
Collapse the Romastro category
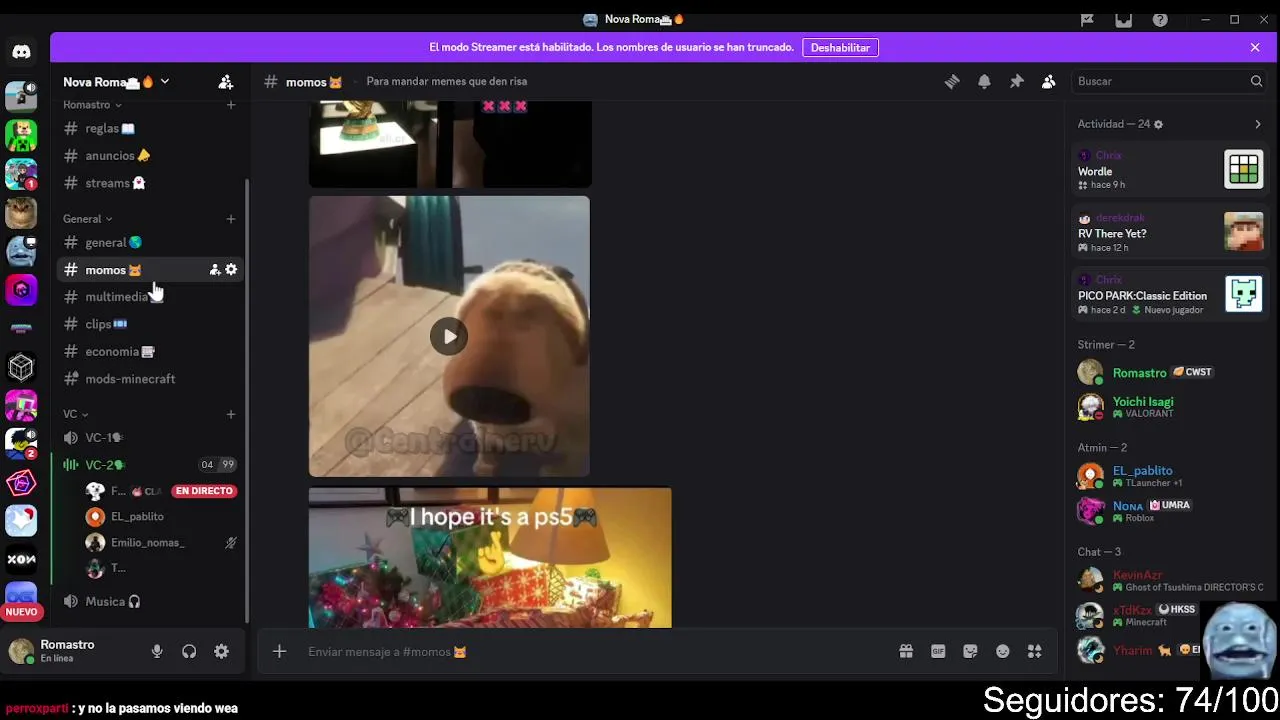pos(92,105)
